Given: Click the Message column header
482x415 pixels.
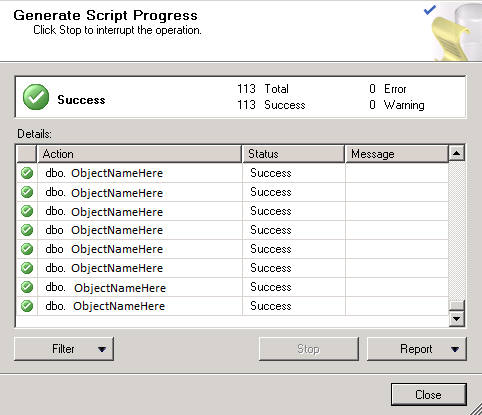Looking at the screenshot, I should [x=397, y=154].
